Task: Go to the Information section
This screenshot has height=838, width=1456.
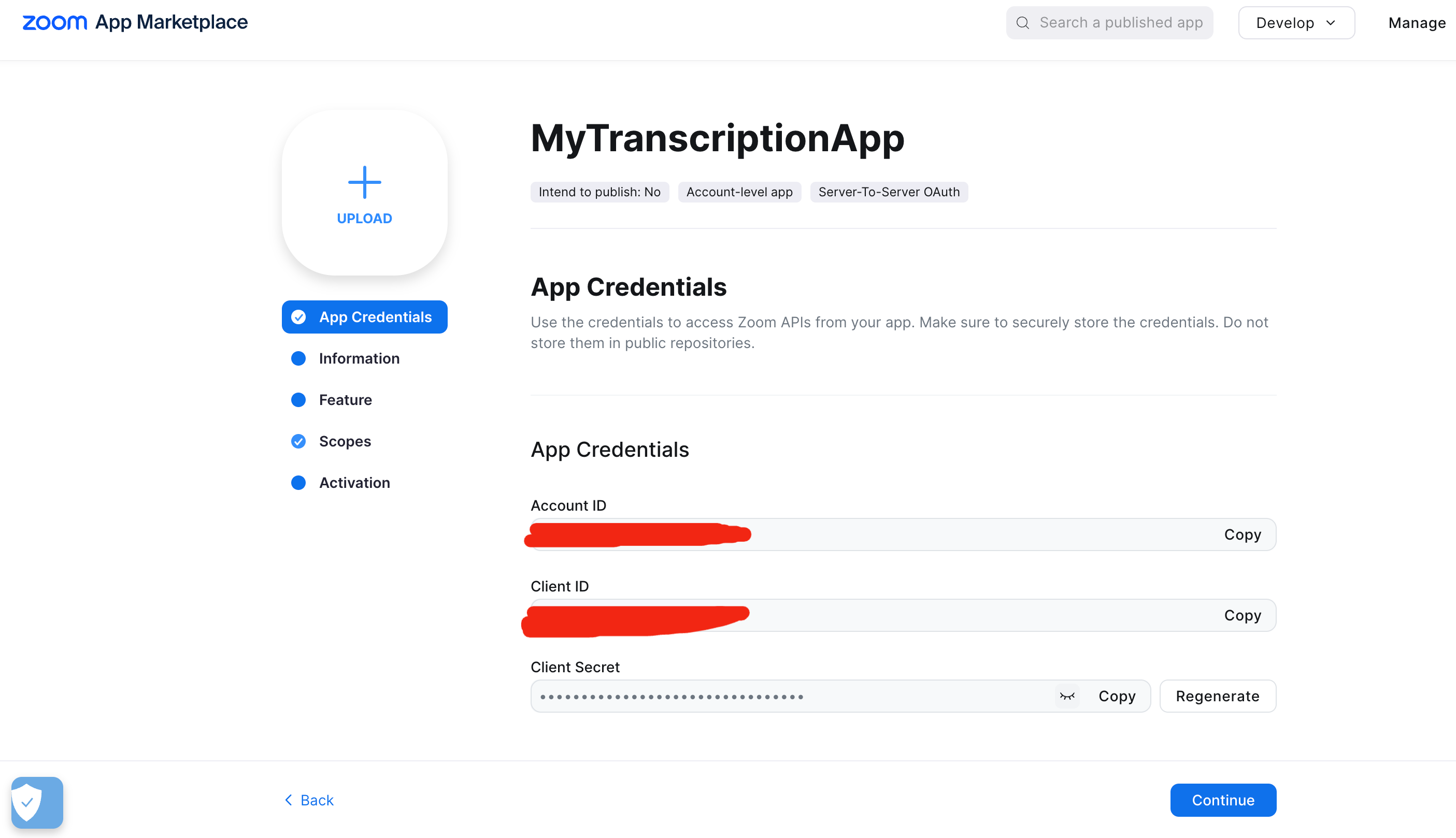Action: click(359, 358)
